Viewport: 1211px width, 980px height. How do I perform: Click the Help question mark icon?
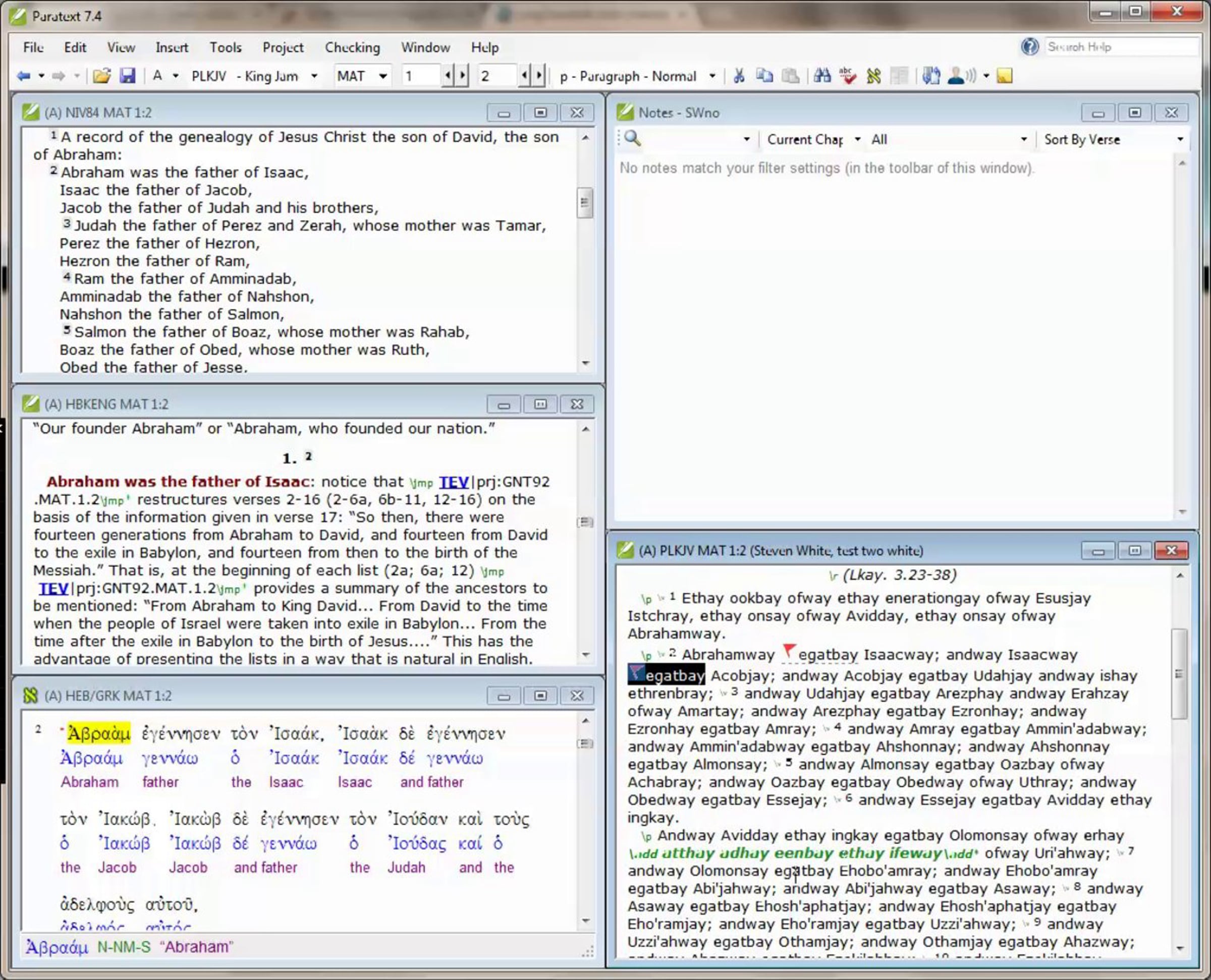1030,47
